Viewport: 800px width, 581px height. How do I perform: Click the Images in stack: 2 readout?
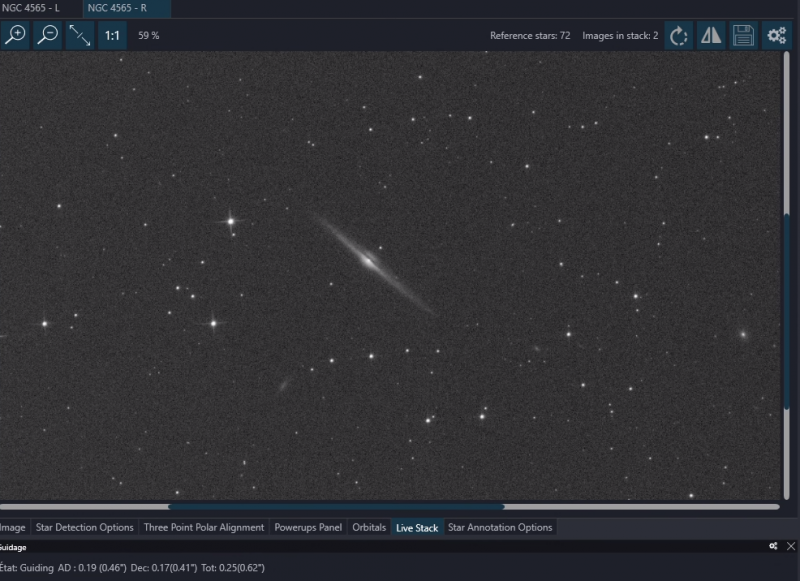(x=620, y=36)
